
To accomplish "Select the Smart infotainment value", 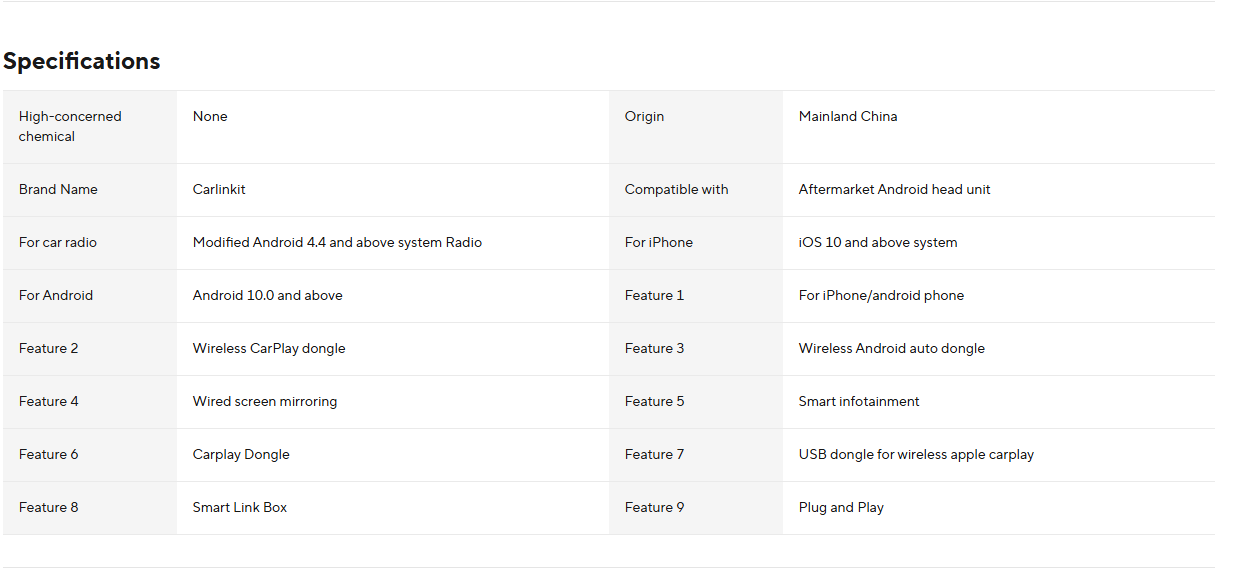I will click(x=859, y=401).
